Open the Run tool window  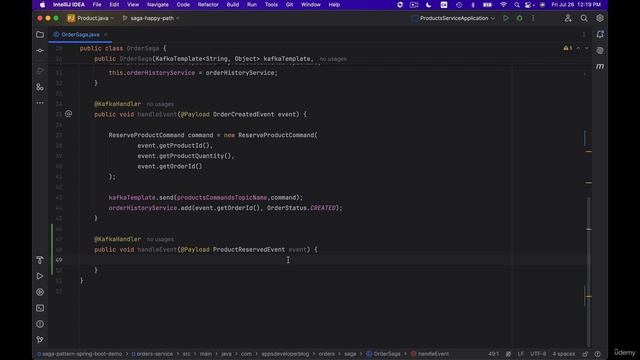40,276
